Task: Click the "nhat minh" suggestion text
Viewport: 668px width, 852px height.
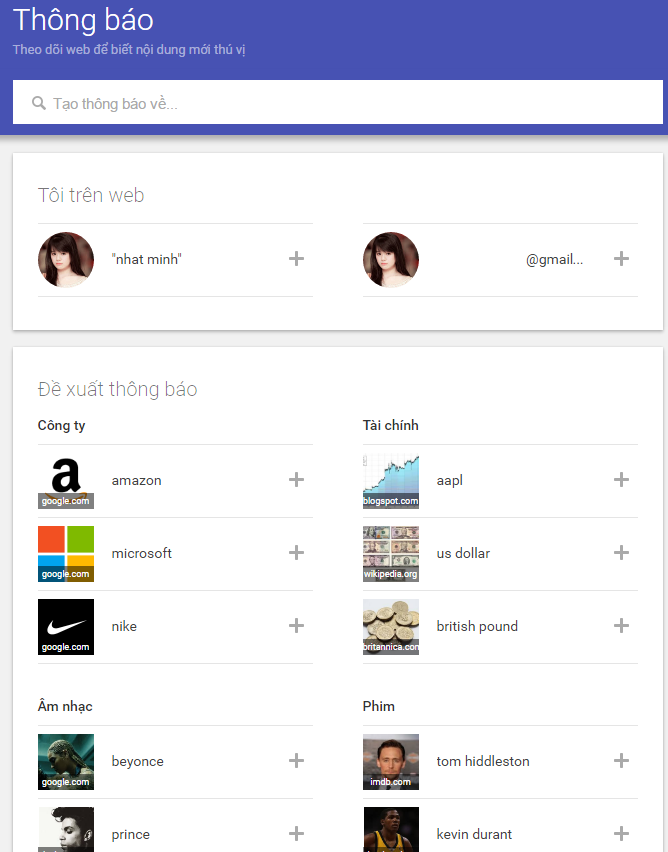Action: [147, 260]
